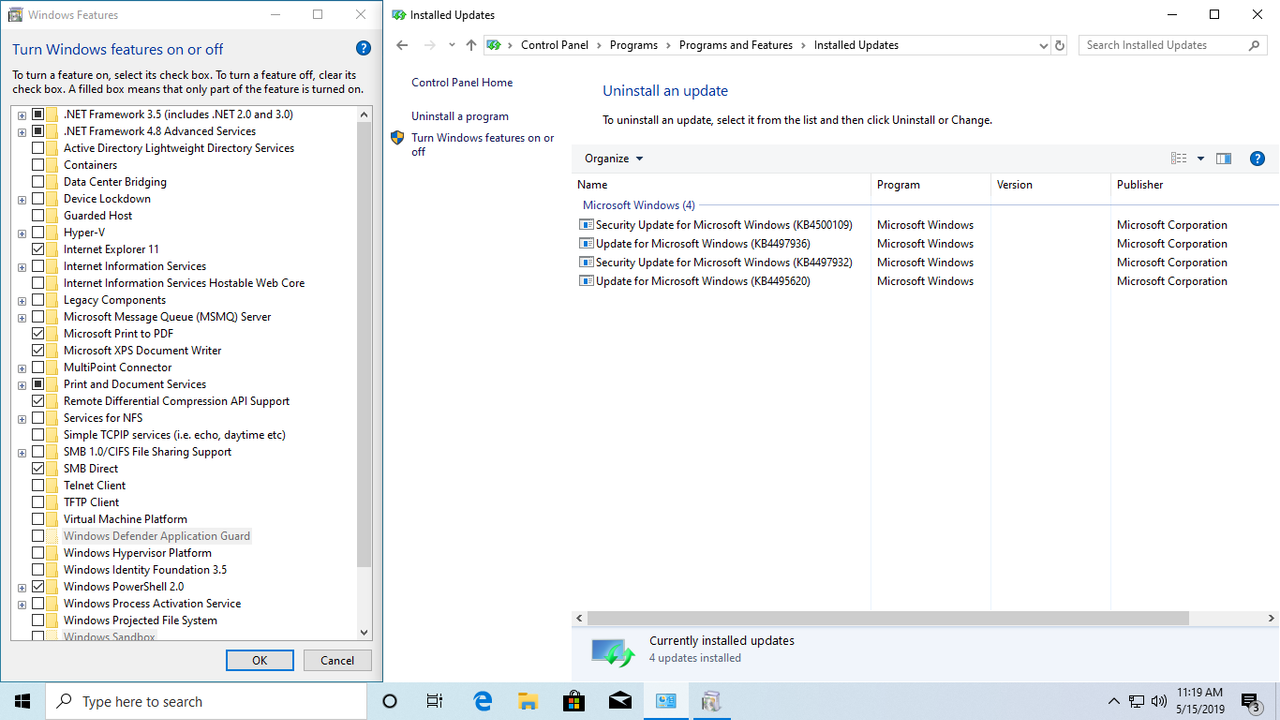Click the Windows Features vertical scrollbar thumb
1280x720 pixels.
(364, 345)
